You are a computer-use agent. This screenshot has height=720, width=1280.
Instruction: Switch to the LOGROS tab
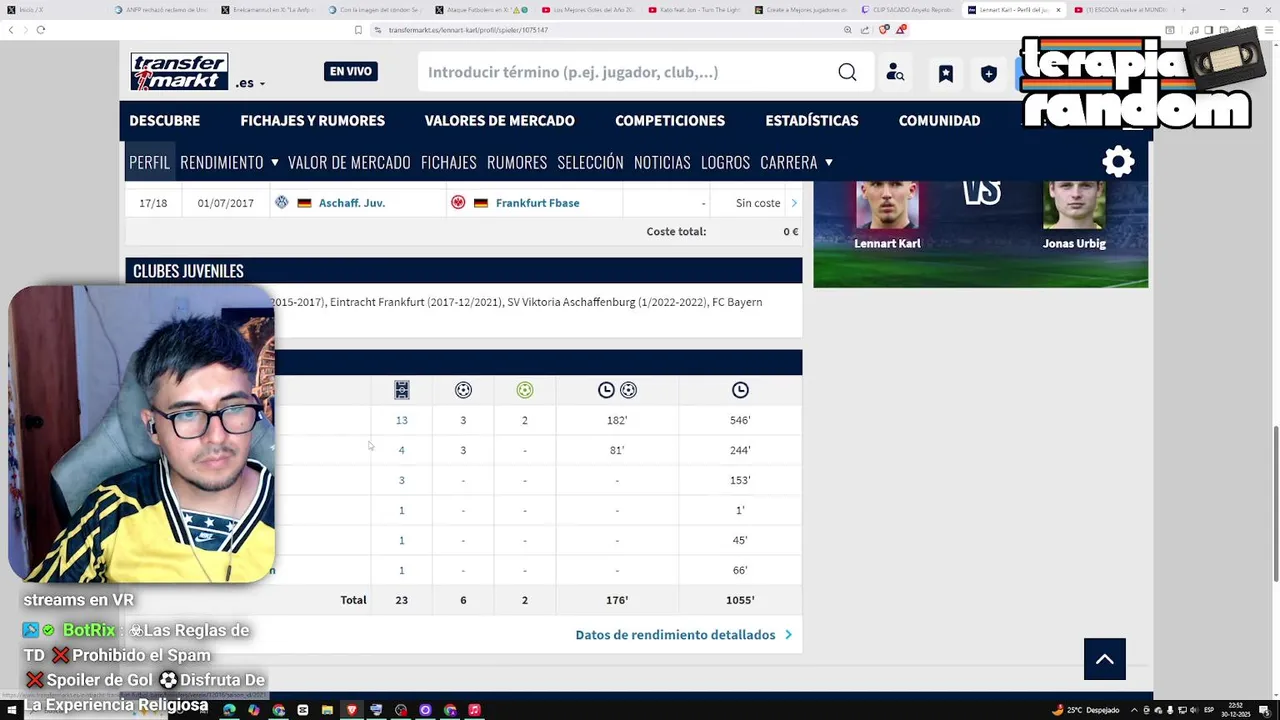(x=725, y=162)
